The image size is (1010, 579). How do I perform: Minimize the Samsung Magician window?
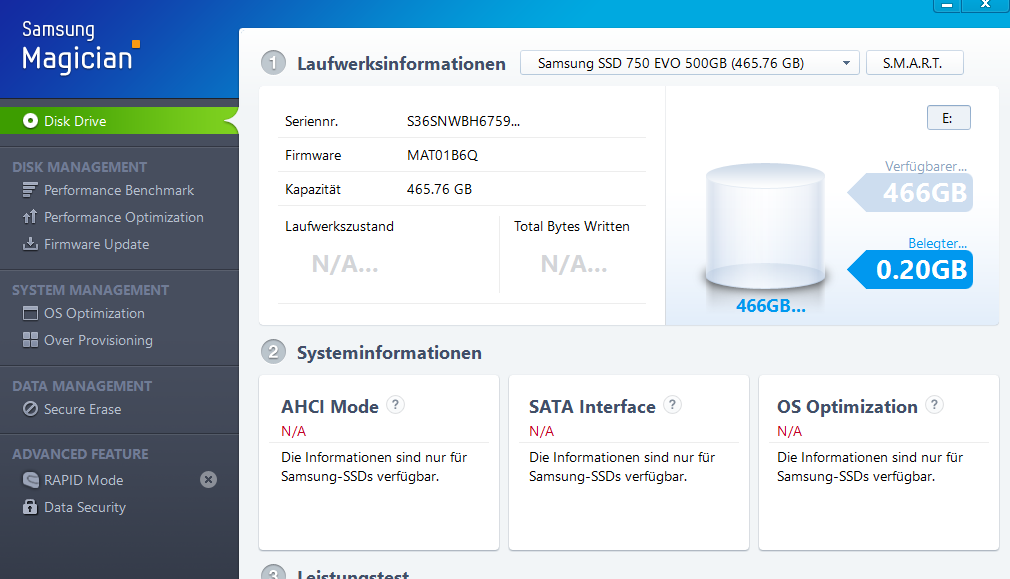tap(947, 5)
